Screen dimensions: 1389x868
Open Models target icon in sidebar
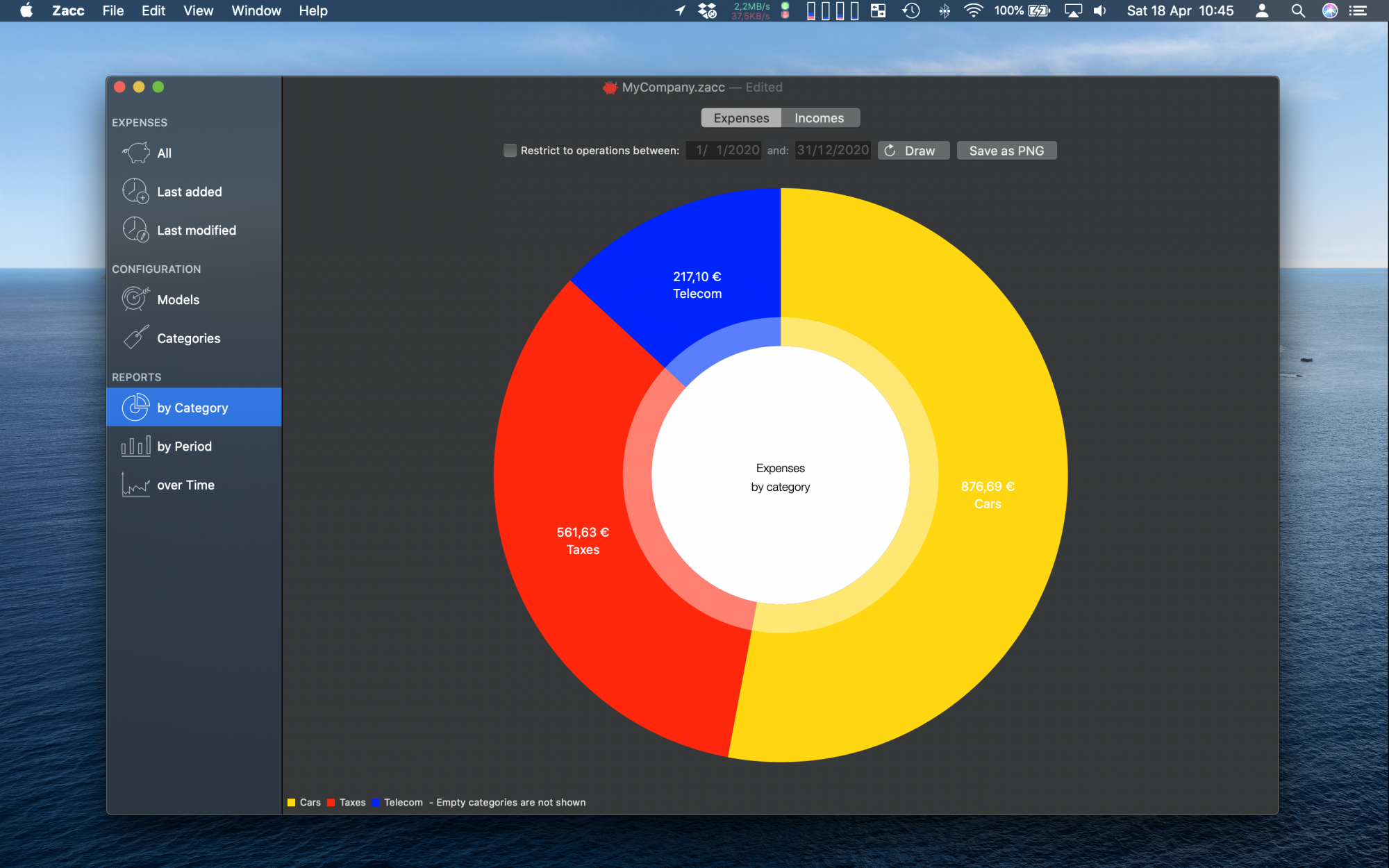click(135, 299)
